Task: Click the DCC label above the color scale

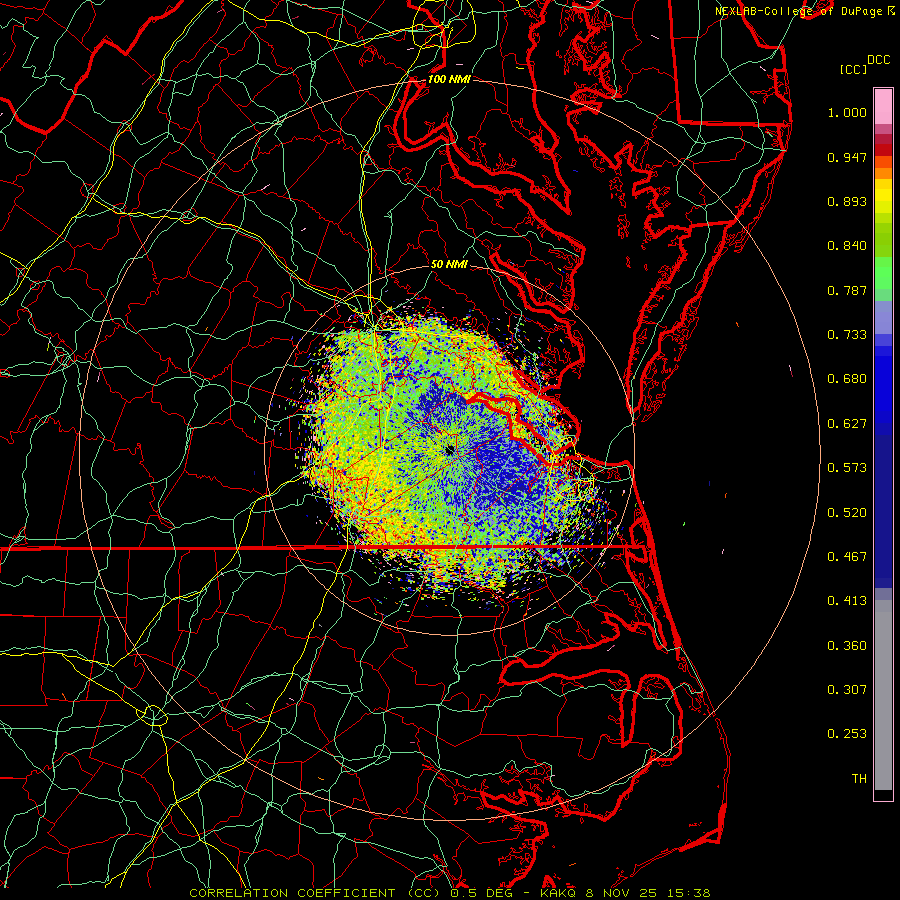Action: (878, 60)
